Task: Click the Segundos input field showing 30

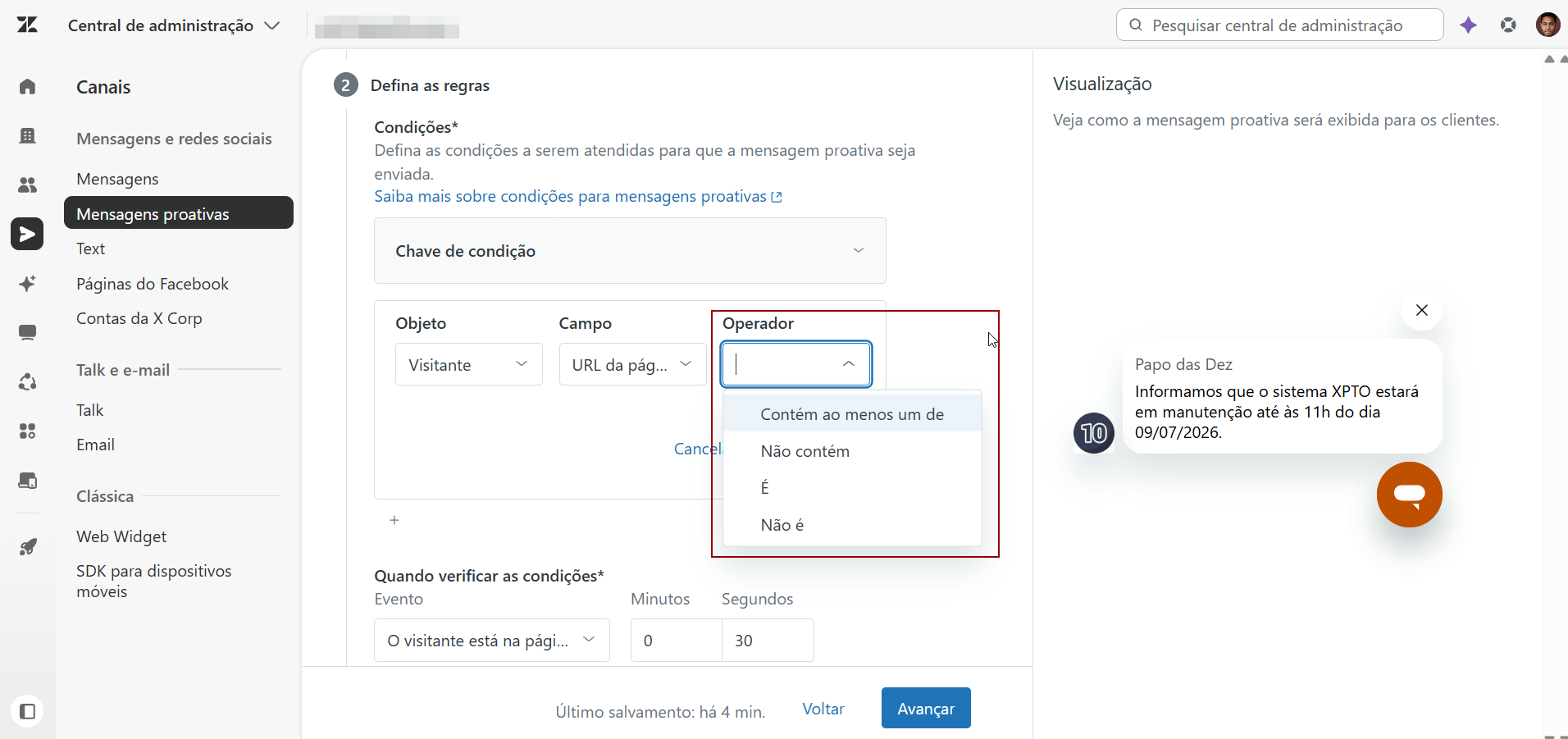Action: click(x=768, y=640)
